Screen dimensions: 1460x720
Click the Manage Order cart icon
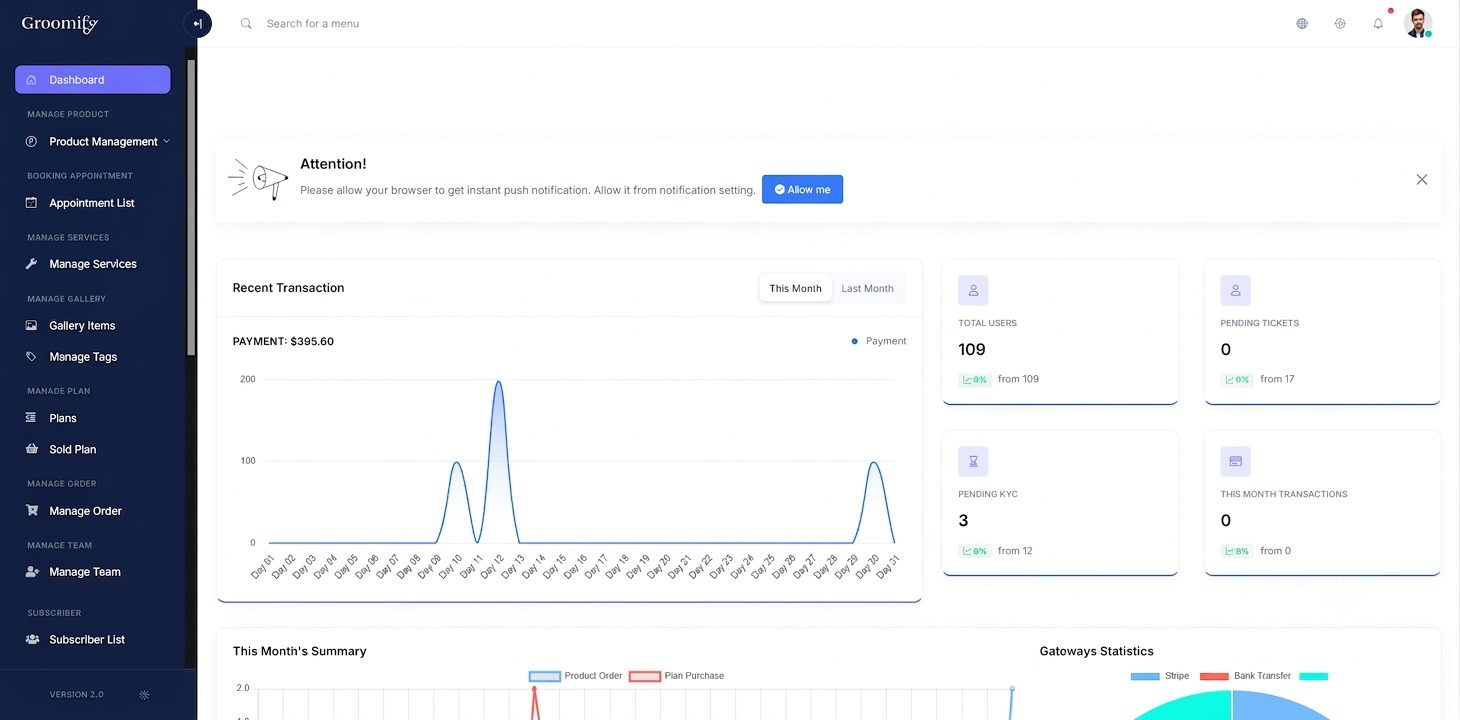pos(31,511)
